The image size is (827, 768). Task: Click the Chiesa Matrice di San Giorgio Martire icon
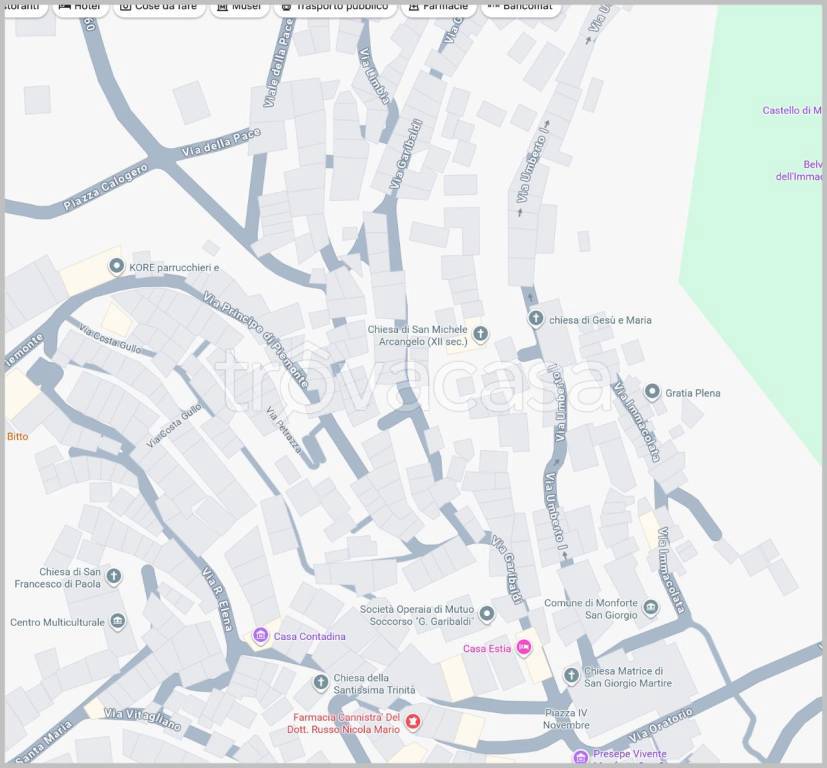click(x=571, y=675)
